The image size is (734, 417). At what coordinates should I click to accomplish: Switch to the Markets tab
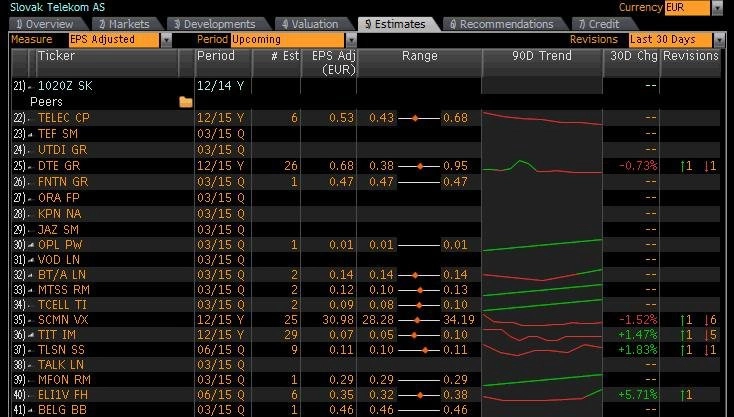coord(125,24)
